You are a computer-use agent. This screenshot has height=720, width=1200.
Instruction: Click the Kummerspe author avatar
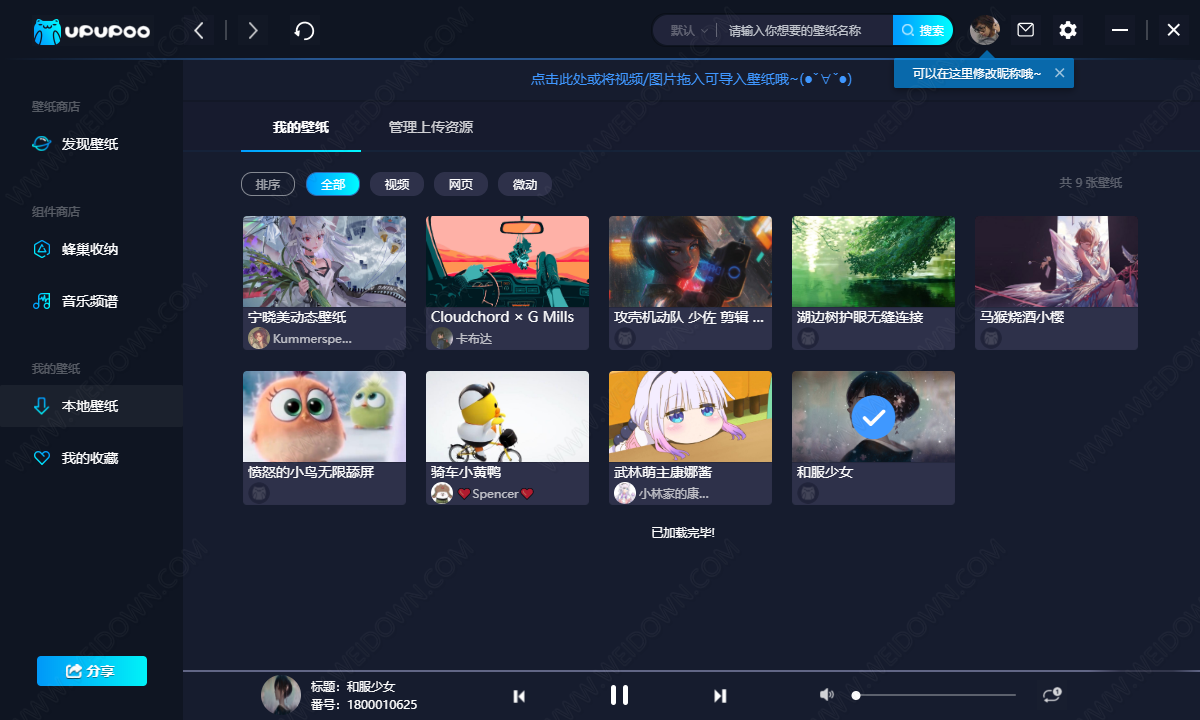point(259,338)
